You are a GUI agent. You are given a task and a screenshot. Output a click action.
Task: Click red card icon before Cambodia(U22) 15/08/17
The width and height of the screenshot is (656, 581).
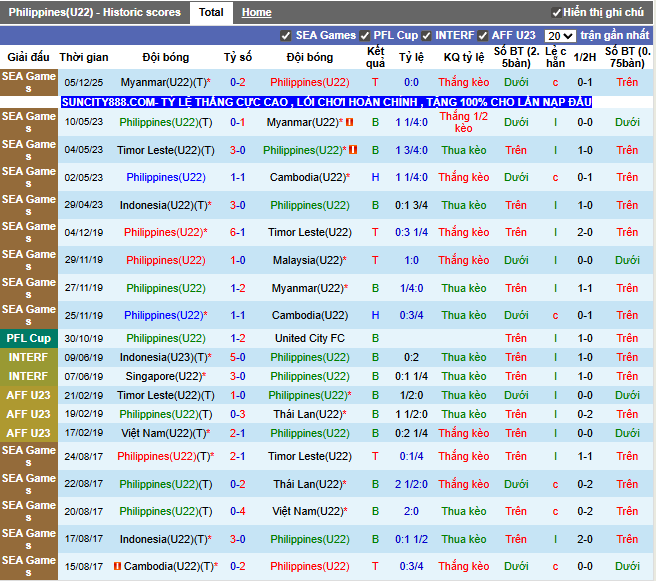tap(118, 566)
